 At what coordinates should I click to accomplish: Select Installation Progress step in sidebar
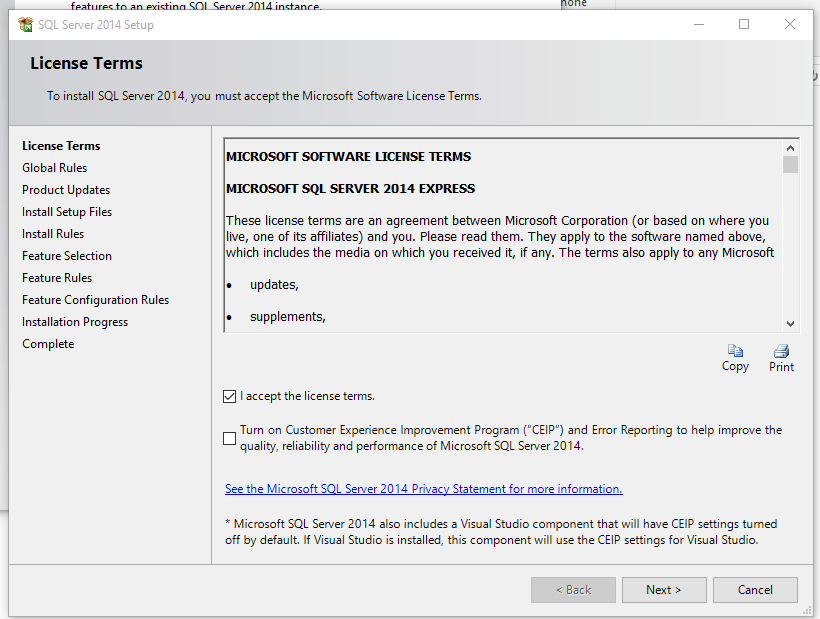75,322
